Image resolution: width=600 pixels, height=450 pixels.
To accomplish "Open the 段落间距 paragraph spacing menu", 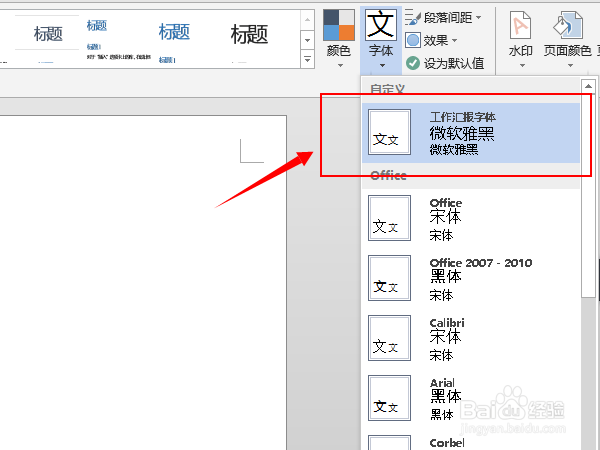I will [x=443, y=18].
